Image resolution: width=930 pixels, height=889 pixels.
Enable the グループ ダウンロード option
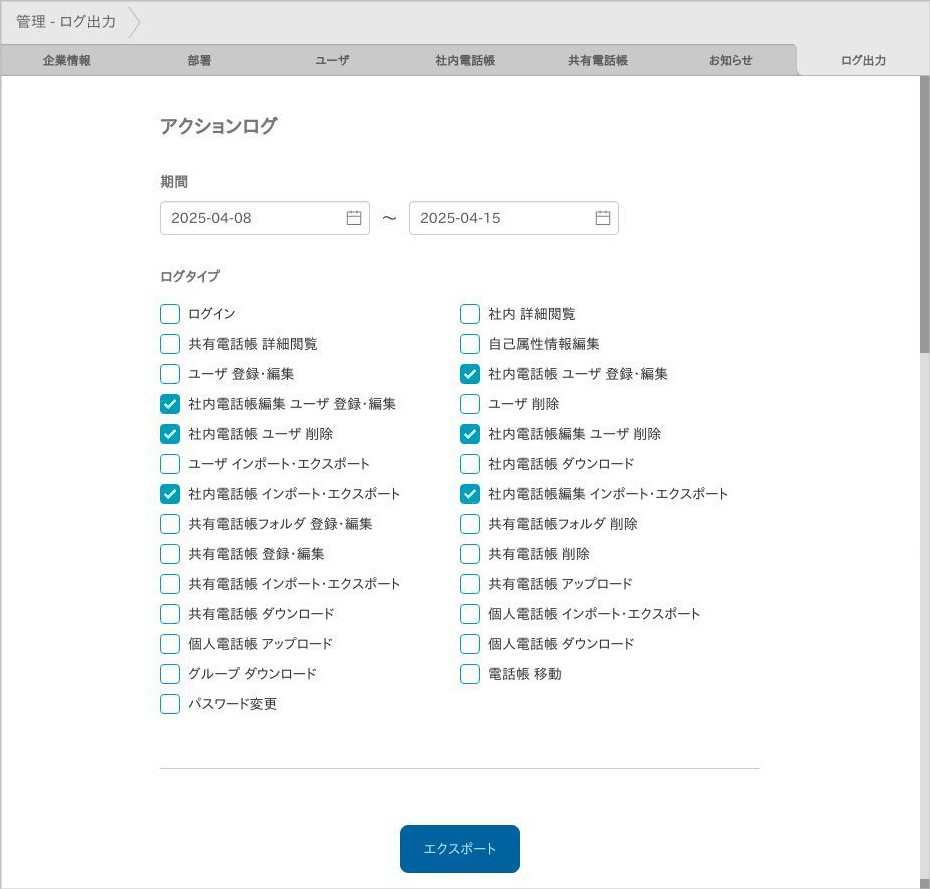[x=170, y=674]
